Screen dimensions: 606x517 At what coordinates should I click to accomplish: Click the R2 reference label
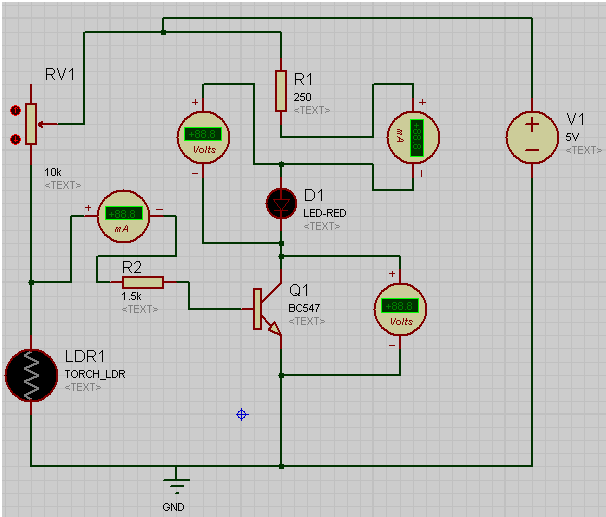tap(131, 267)
